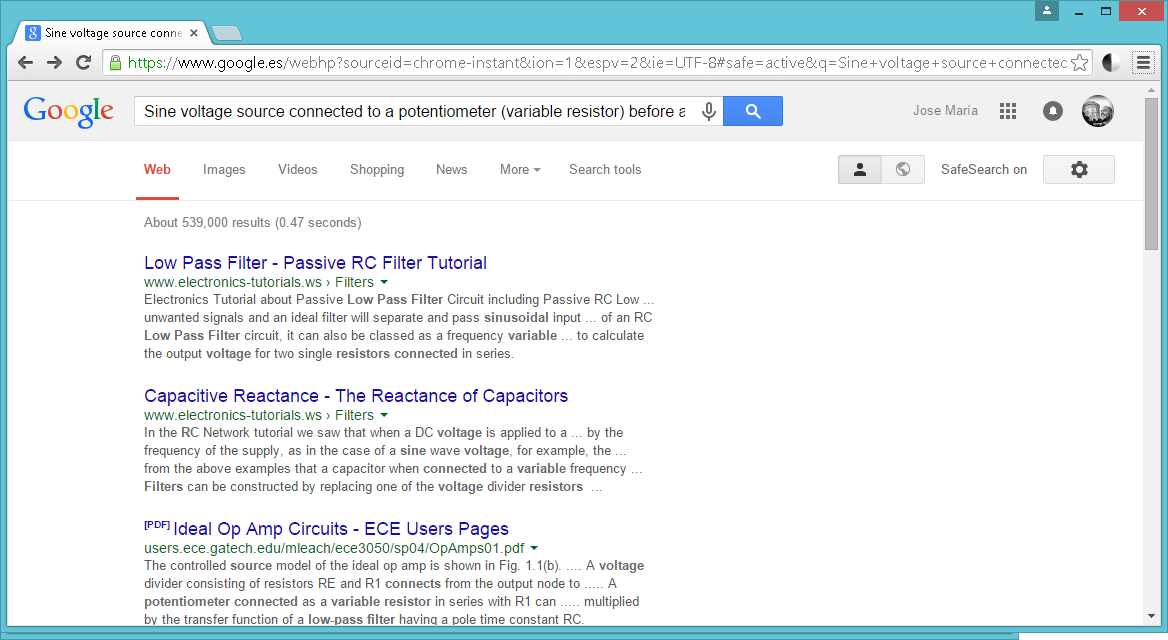This screenshot has height=640, width=1168.
Task: Open the account profile picture
Action: pyautogui.click(x=1097, y=111)
